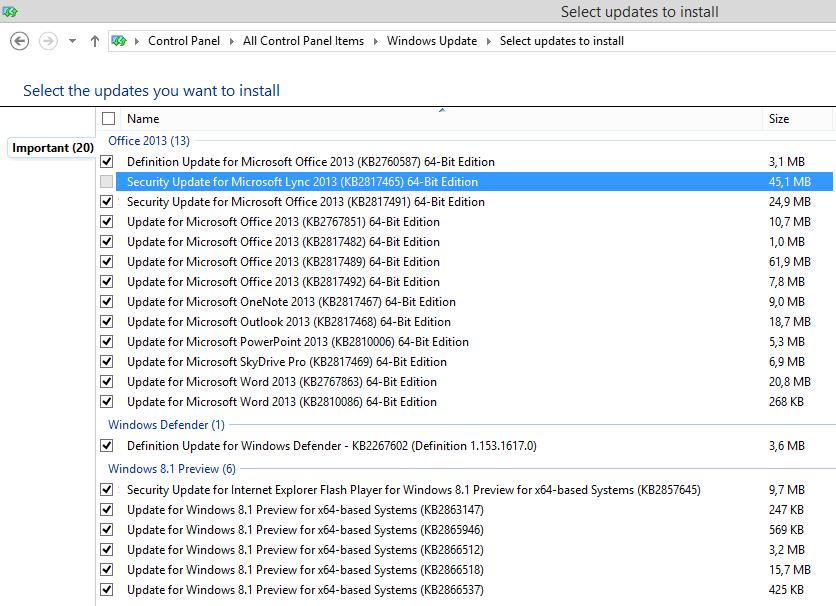Viewport: 836px width, 606px height.
Task: Navigate to Windows Update breadcrumb
Action: (x=432, y=41)
